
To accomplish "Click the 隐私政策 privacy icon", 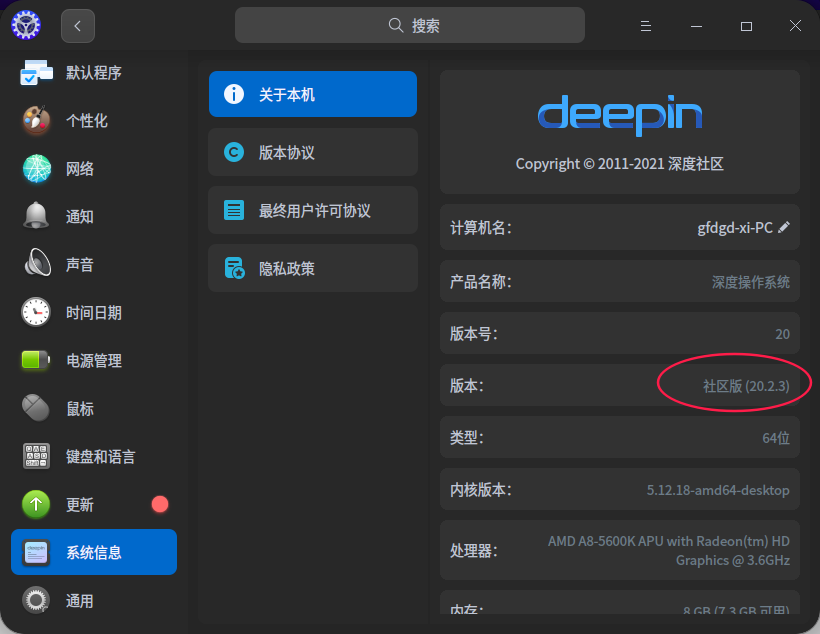I will click(234, 268).
